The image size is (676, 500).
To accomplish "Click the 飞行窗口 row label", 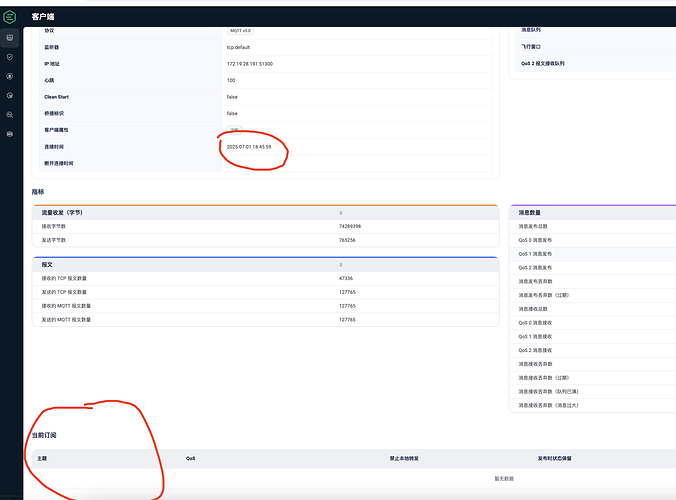I will coord(531,47).
